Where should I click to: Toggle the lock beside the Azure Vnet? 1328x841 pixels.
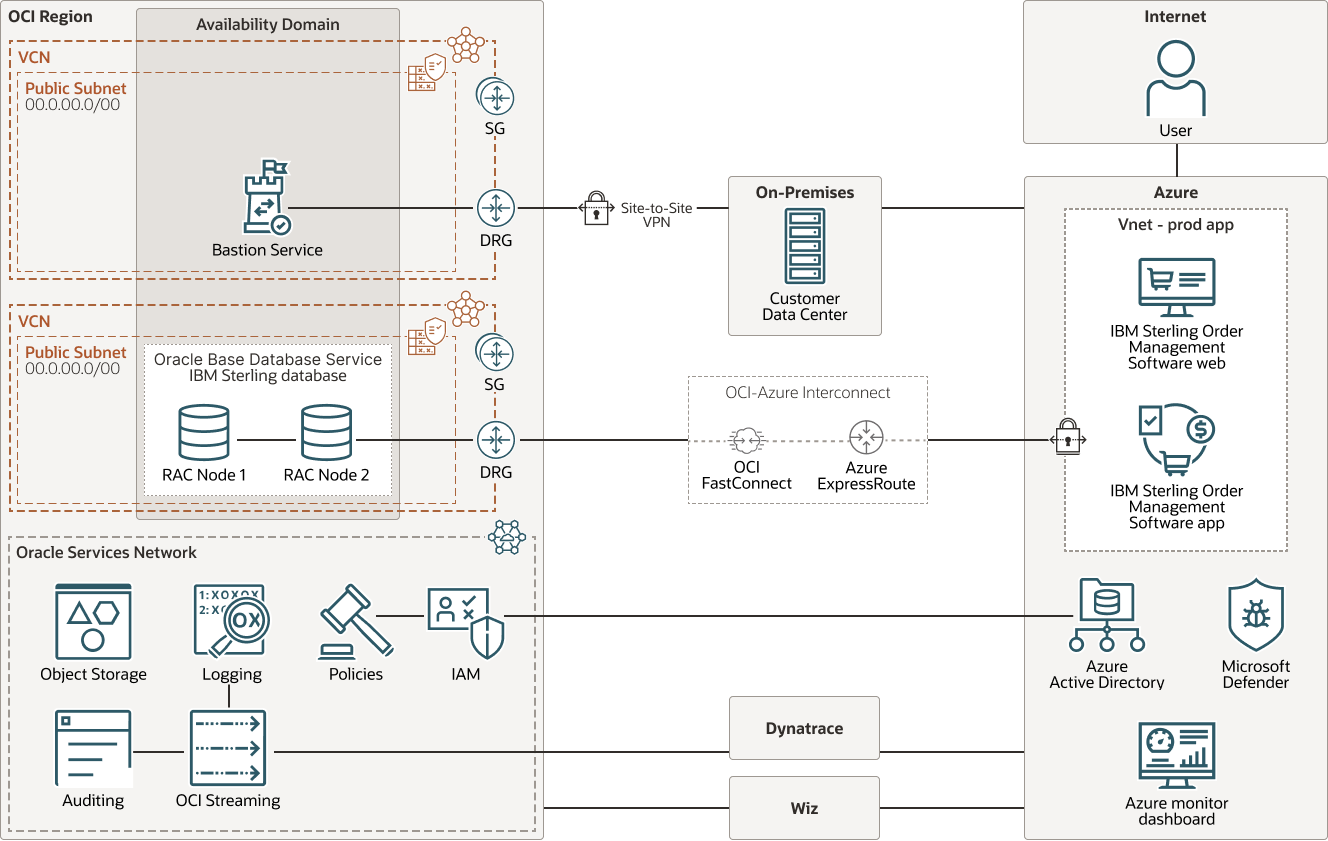click(1068, 437)
